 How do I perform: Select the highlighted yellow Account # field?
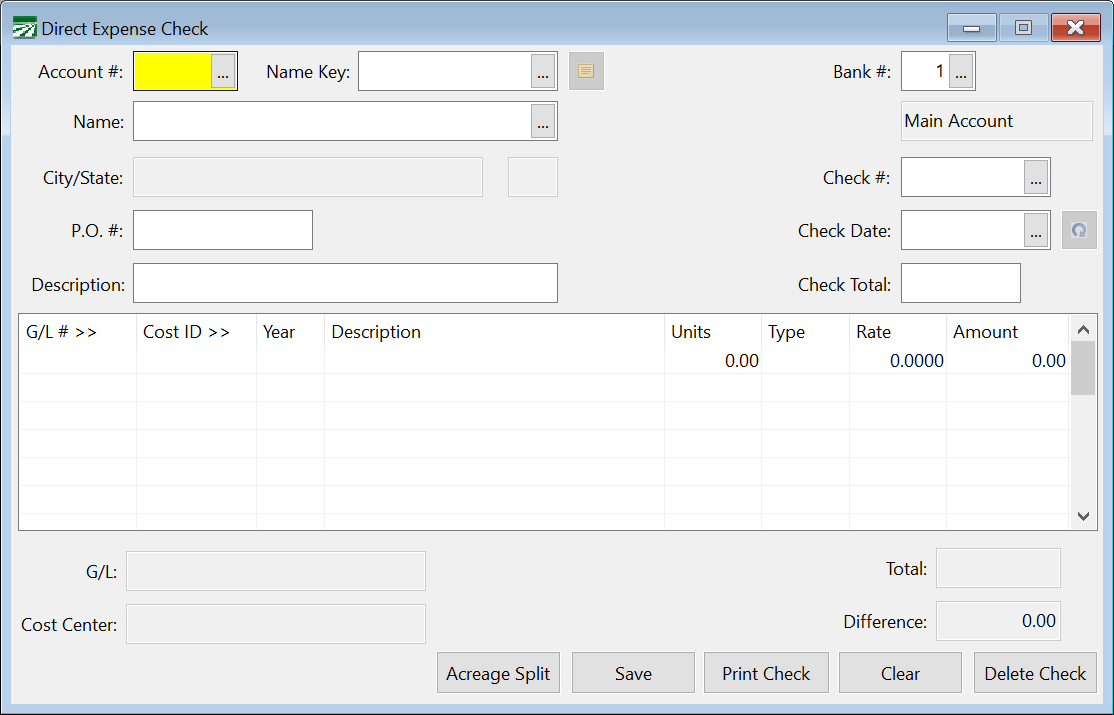[170, 70]
